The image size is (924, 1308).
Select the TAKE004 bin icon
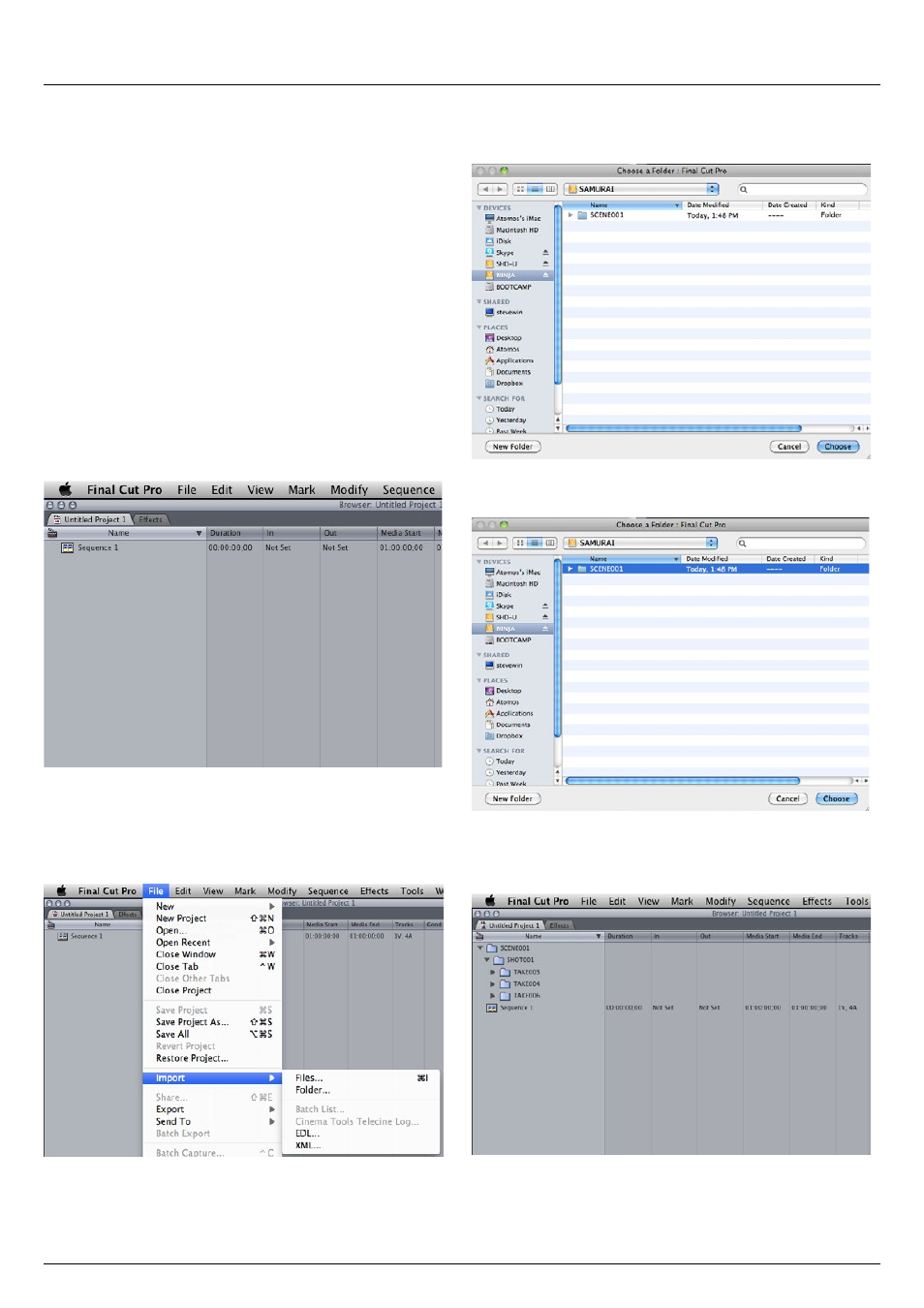click(x=506, y=983)
